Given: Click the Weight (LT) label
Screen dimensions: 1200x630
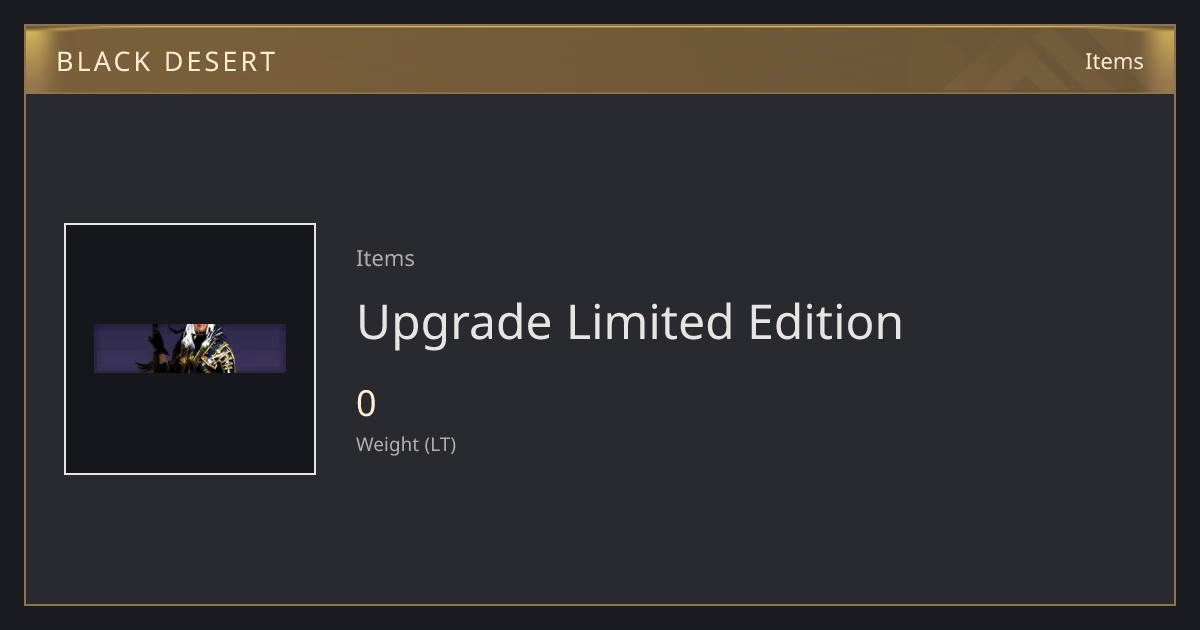Looking at the screenshot, I should coord(406,444).
